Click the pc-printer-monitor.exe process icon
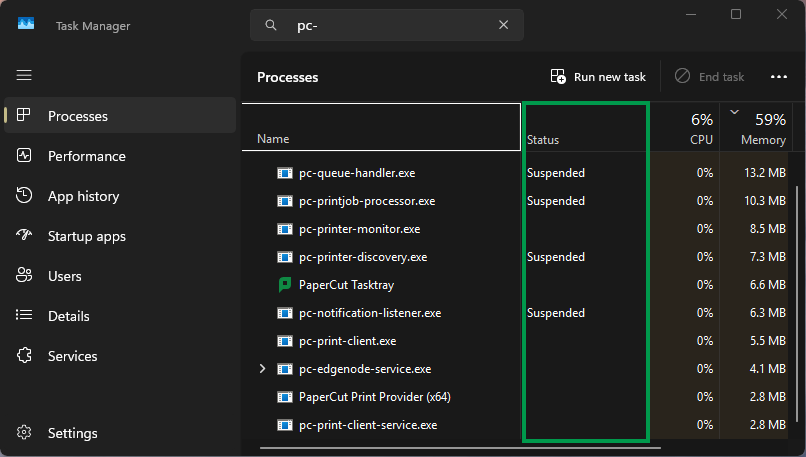 (x=285, y=229)
